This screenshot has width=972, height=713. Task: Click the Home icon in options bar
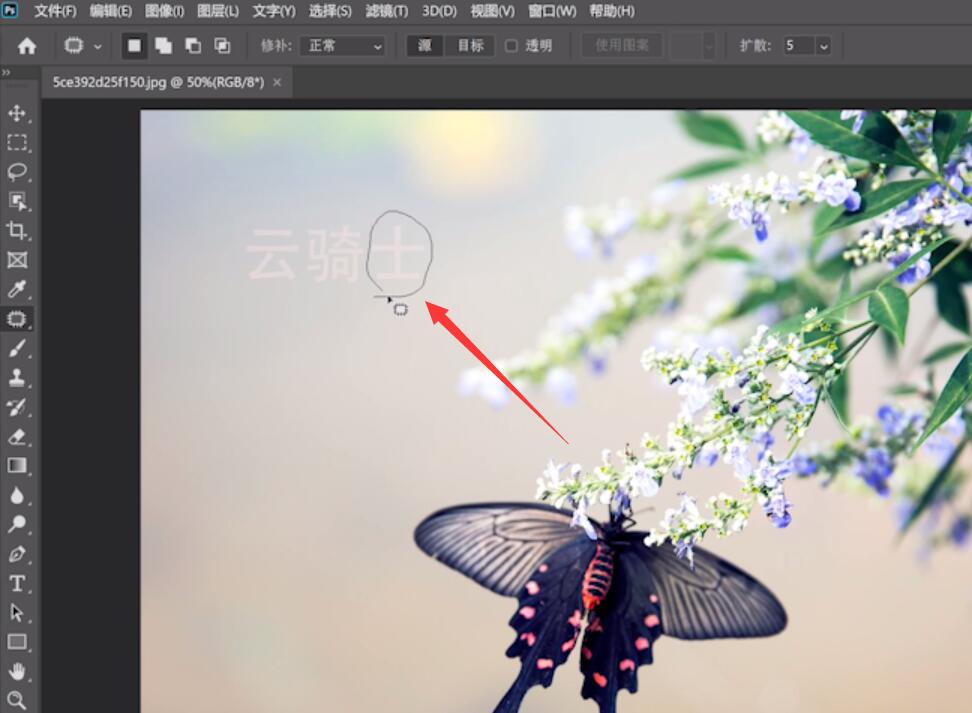tap(27, 46)
